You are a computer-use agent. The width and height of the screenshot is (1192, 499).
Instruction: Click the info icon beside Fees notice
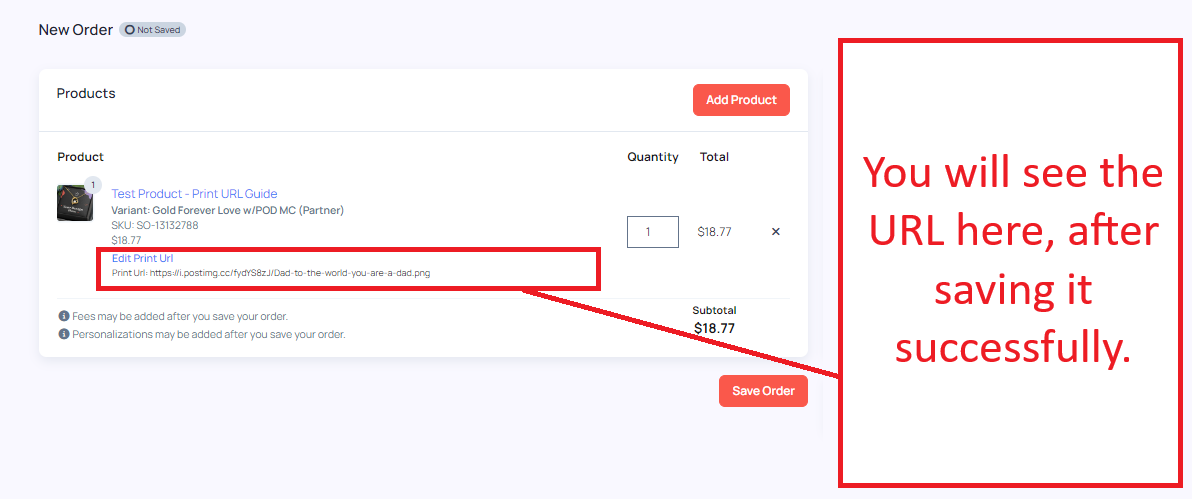click(64, 316)
